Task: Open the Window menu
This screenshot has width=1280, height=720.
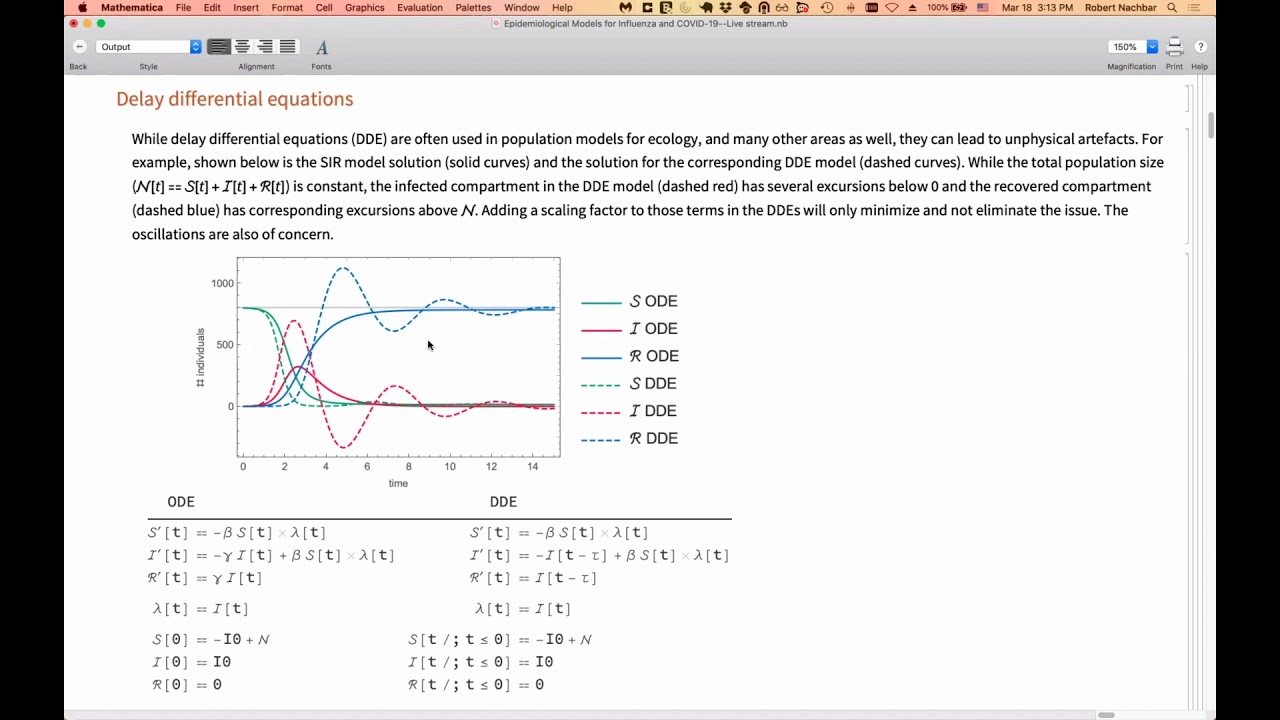Action: (522, 8)
